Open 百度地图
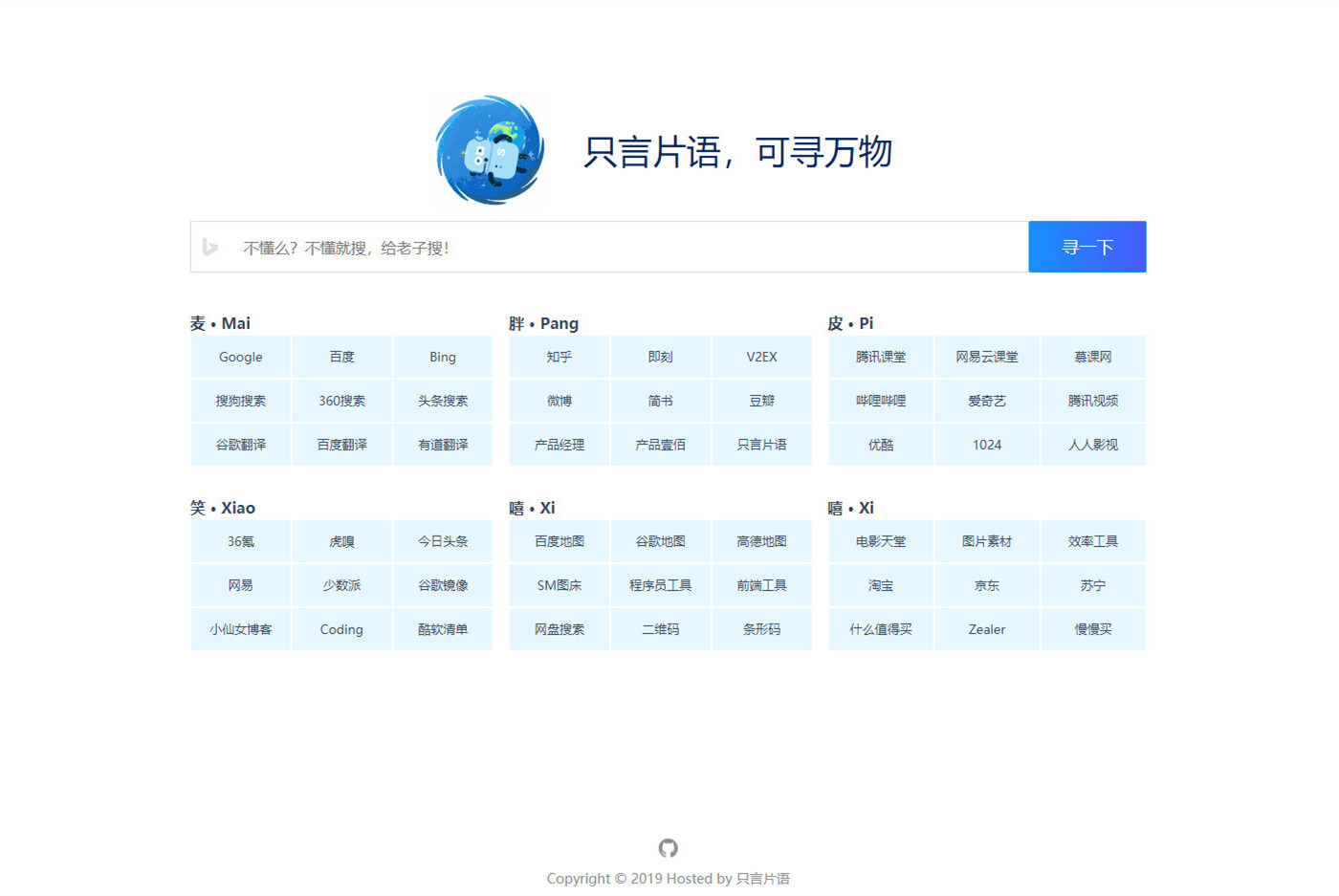 point(560,541)
